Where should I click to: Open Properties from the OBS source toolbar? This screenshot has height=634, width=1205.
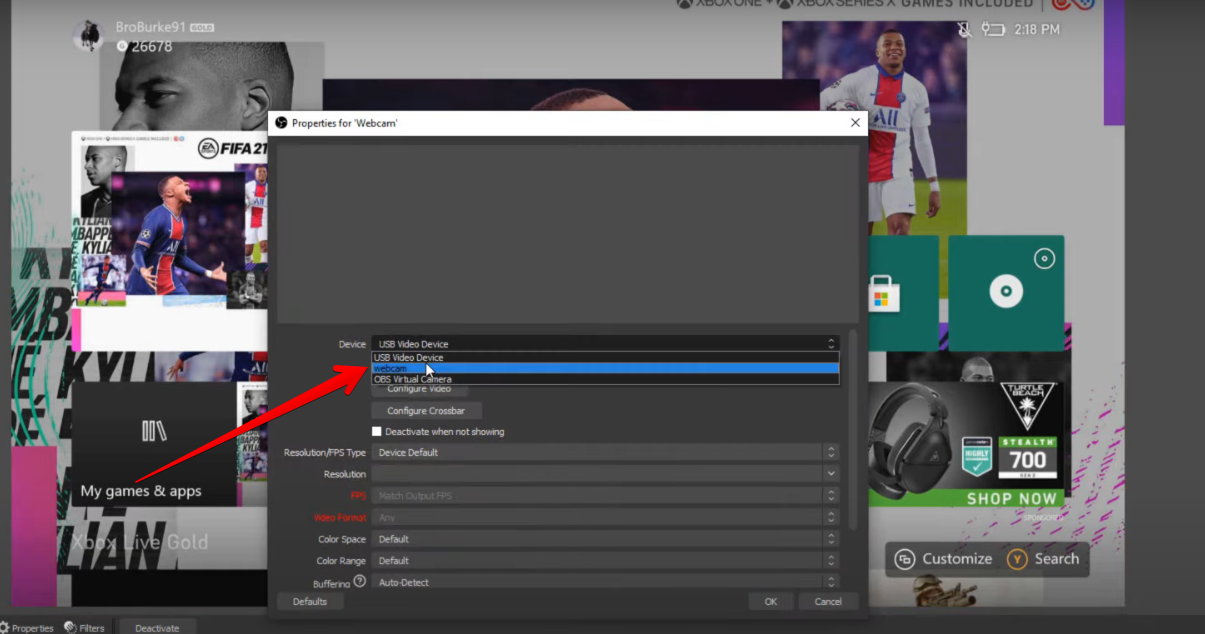click(27, 628)
